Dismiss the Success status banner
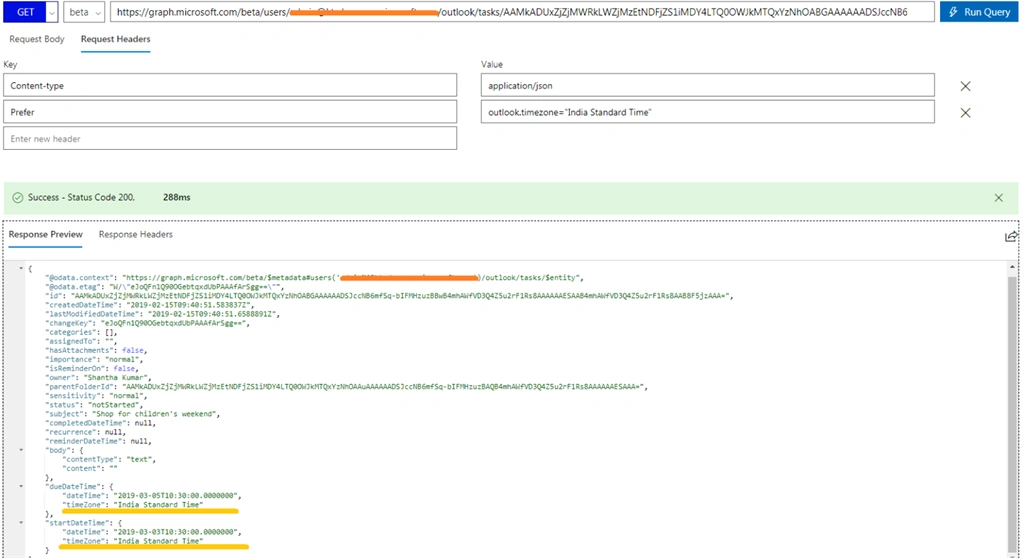This screenshot has height=558, width=1023. [x=998, y=198]
